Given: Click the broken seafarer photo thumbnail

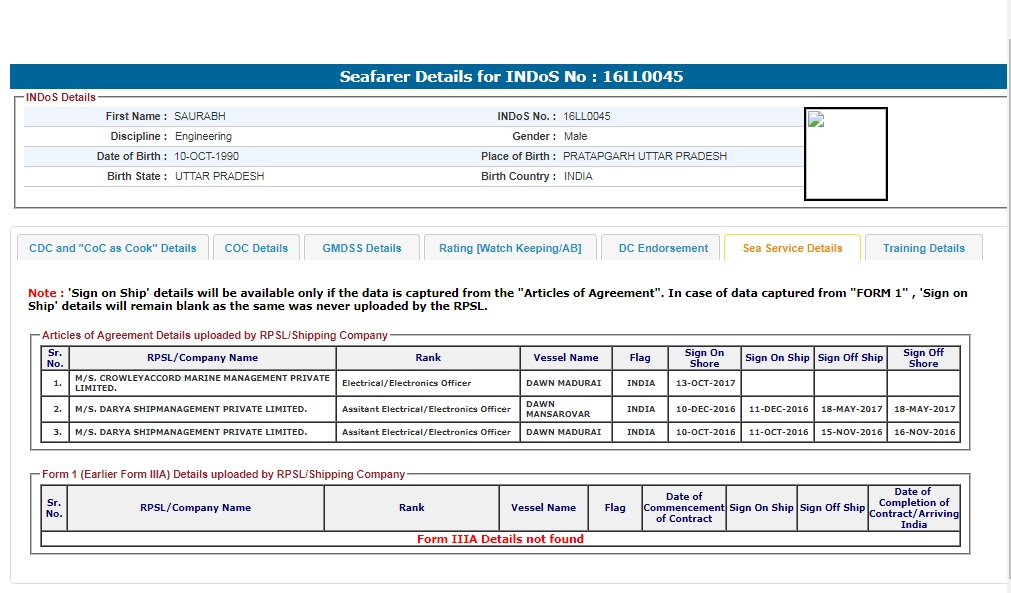Looking at the screenshot, I should [x=845, y=154].
